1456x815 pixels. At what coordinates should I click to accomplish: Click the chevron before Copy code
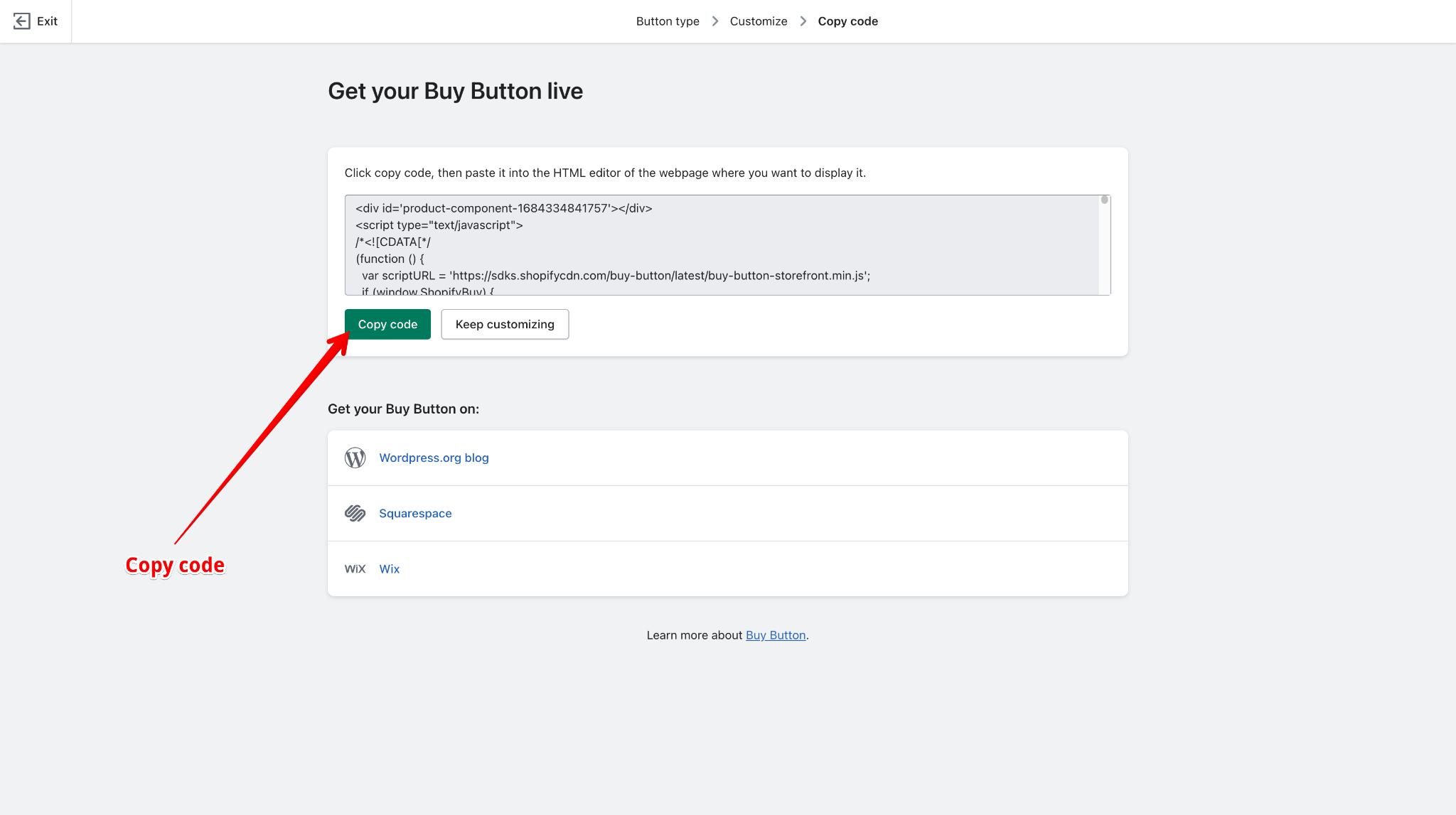[803, 21]
